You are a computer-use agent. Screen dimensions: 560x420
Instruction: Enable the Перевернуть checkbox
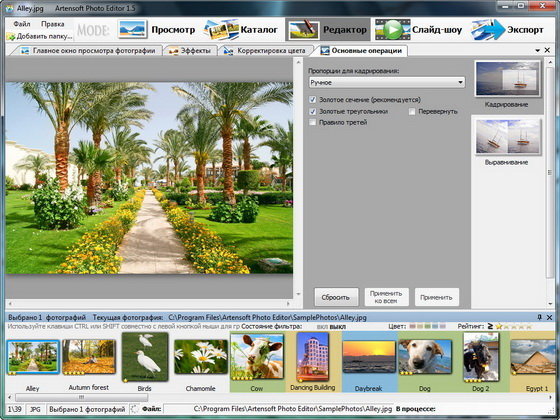point(412,111)
